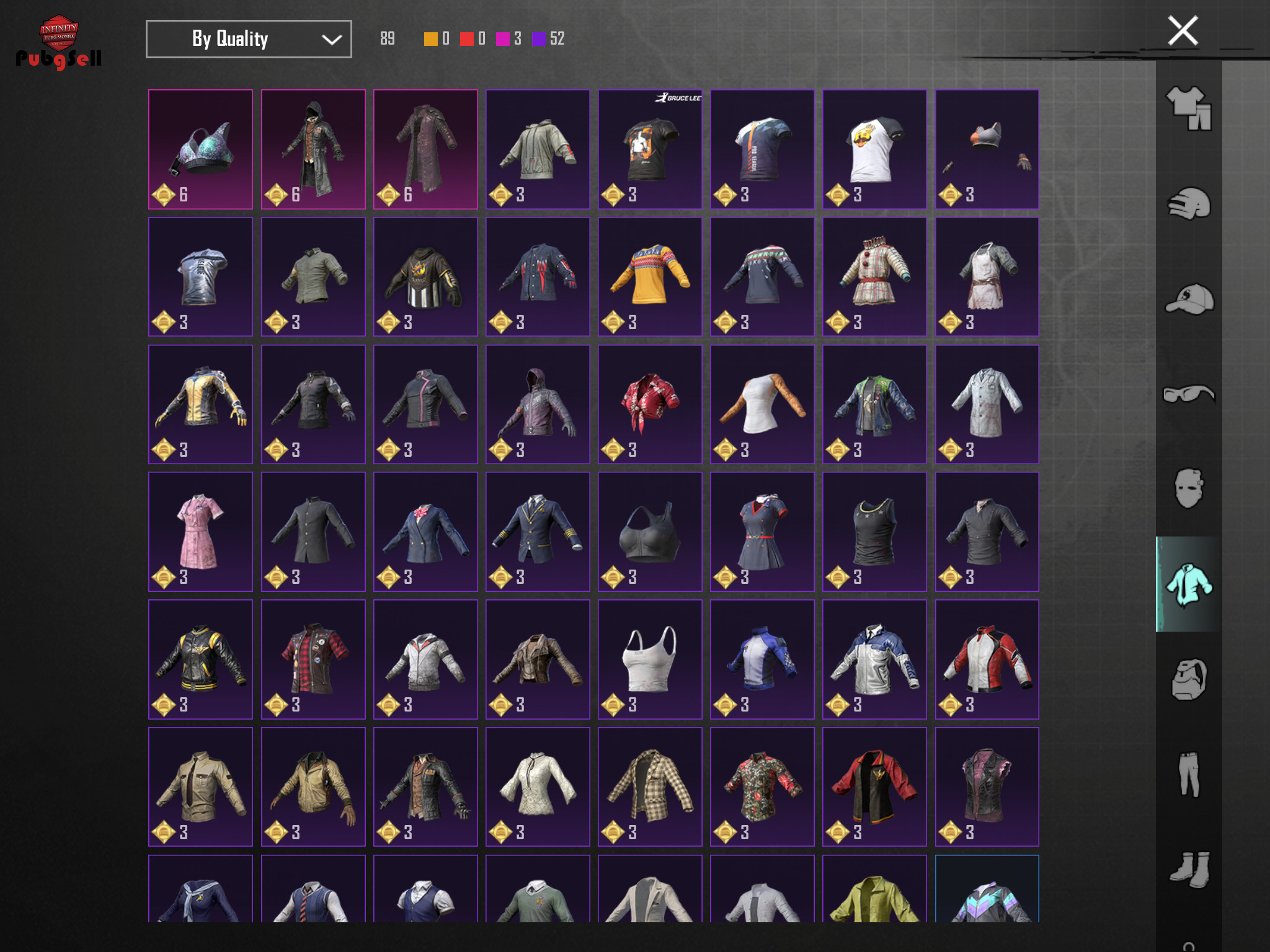Open the sunglasses eyewear category
This screenshot has width=1270, height=952.
coord(1189,394)
